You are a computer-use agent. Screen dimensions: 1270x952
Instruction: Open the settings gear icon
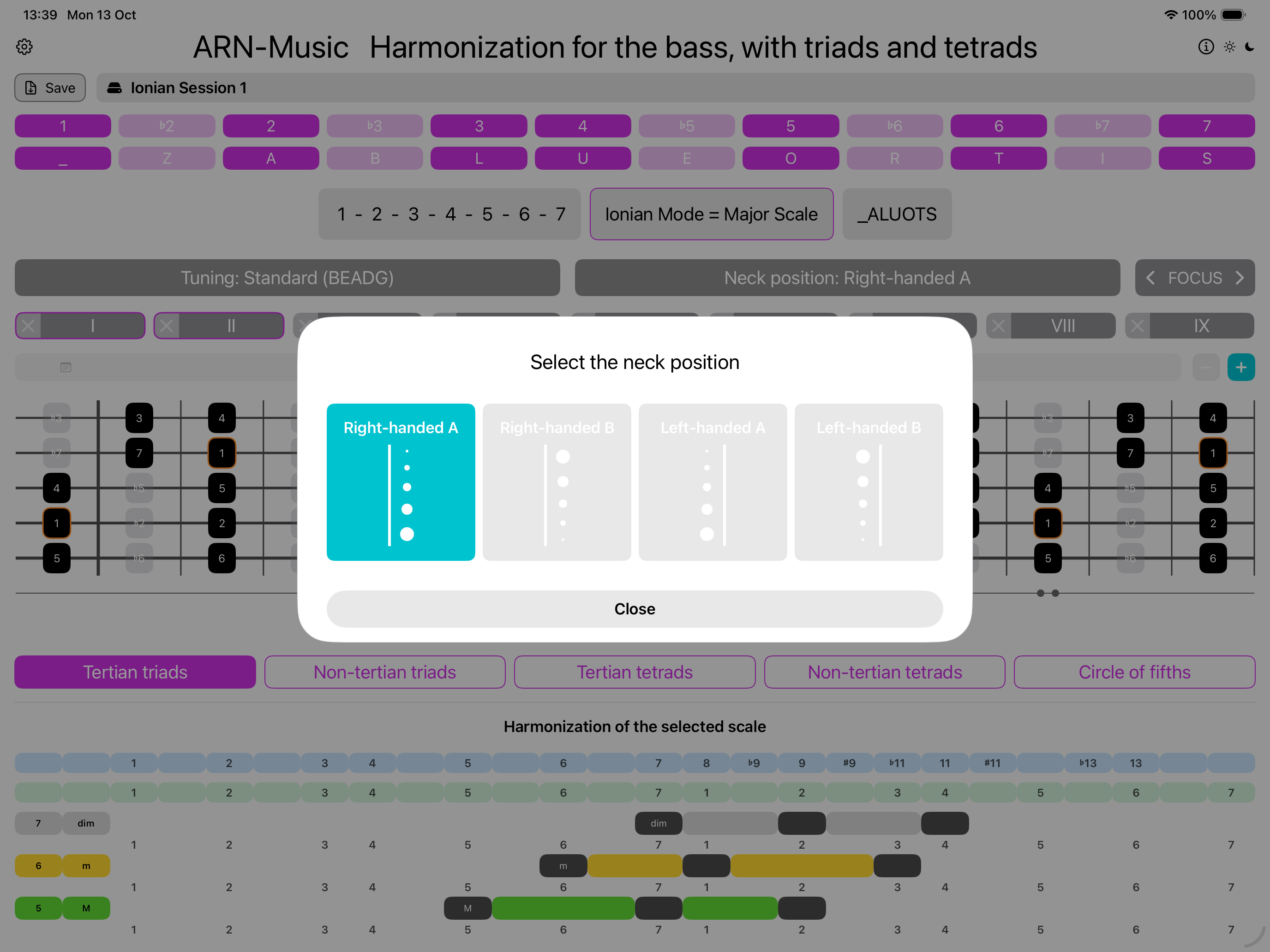[24, 47]
